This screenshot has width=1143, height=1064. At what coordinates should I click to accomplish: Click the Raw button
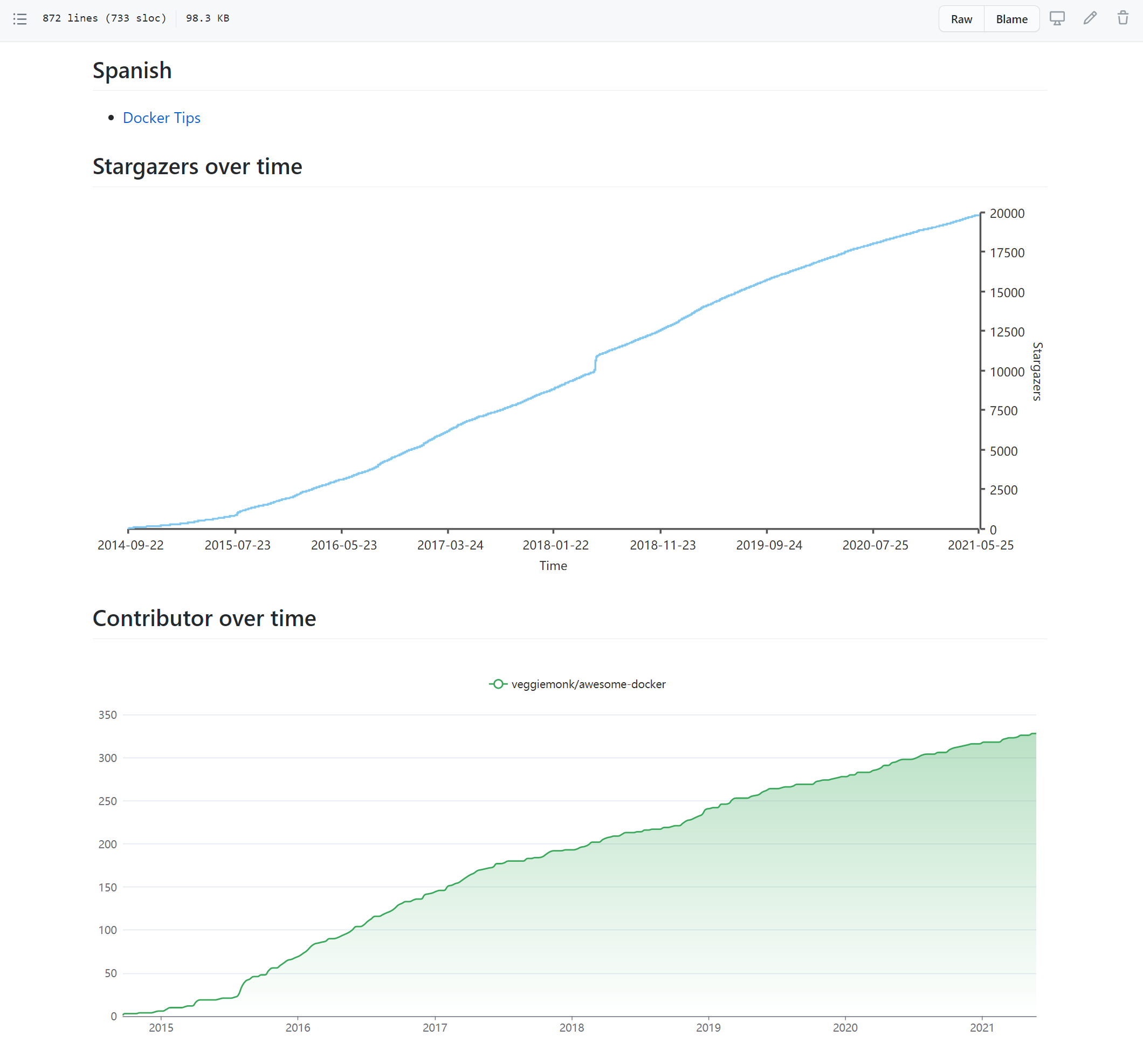click(961, 19)
